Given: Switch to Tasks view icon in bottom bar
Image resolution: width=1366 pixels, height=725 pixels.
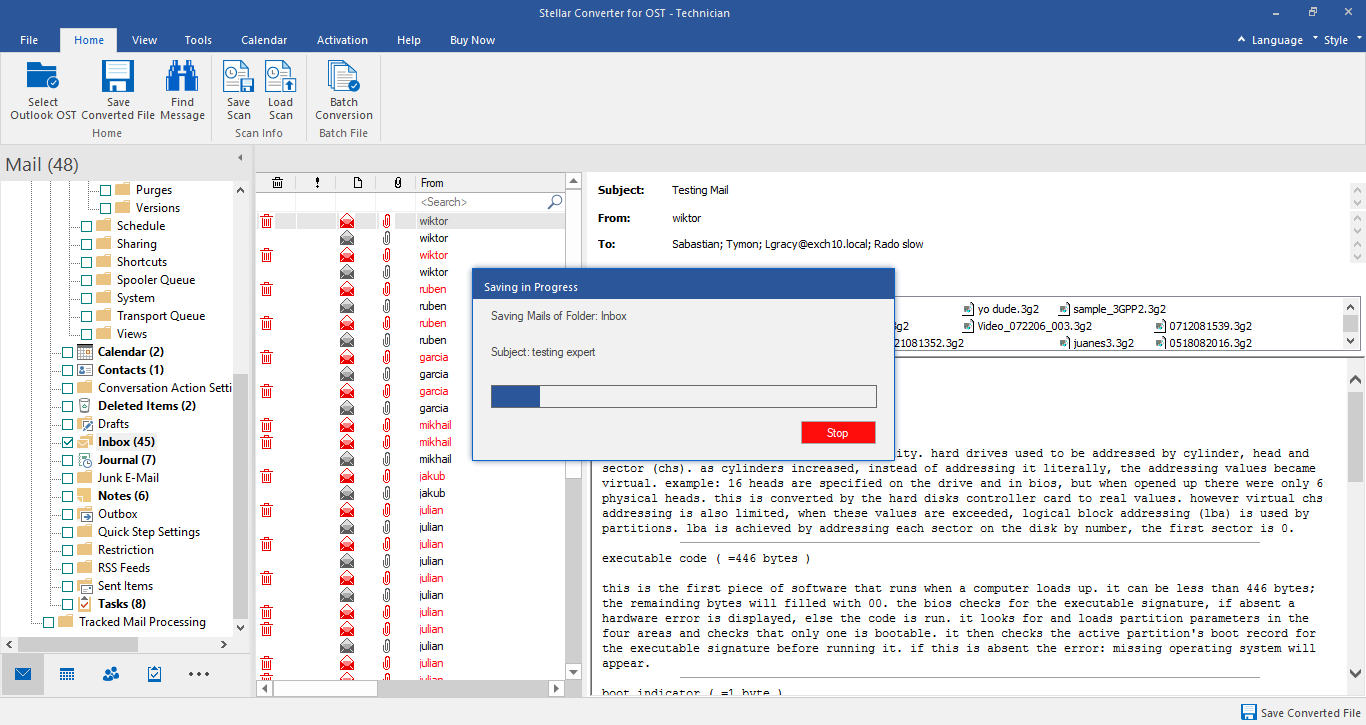Looking at the screenshot, I should [154, 674].
